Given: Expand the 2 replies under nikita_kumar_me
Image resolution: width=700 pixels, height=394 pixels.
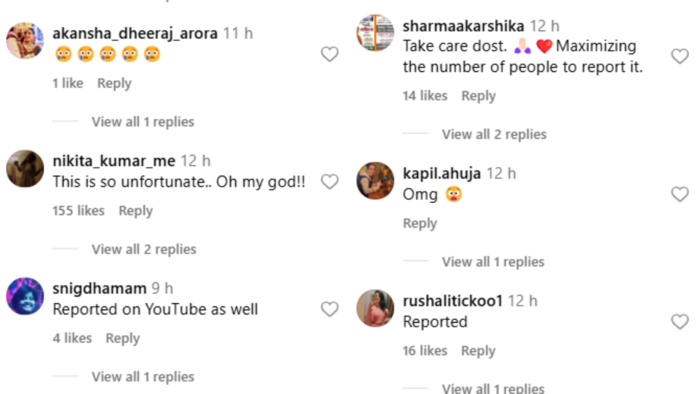Looking at the screenshot, I should pyautogui.click(x=144, y=249).
